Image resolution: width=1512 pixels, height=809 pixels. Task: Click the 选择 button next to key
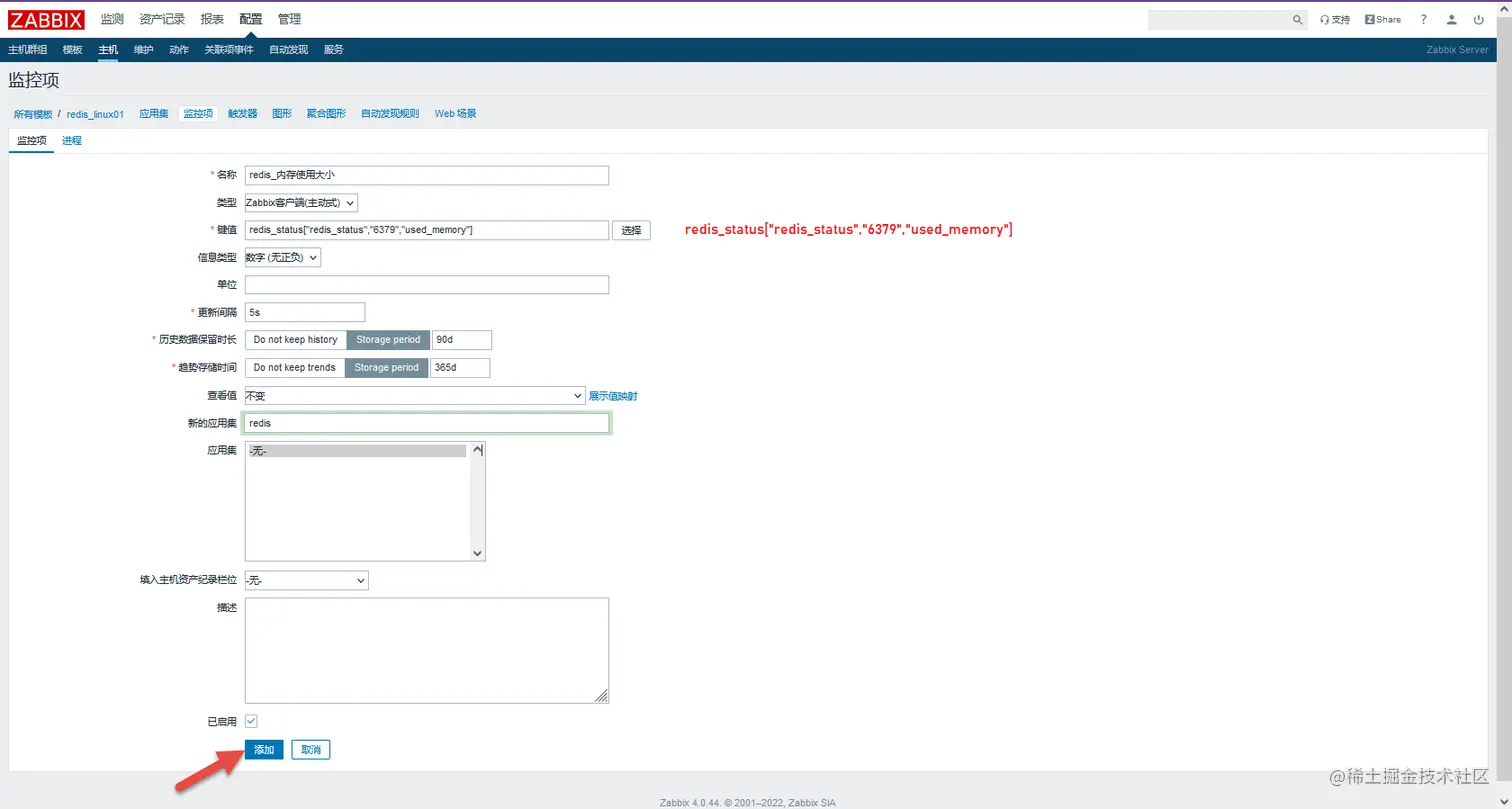pos(631,230)
